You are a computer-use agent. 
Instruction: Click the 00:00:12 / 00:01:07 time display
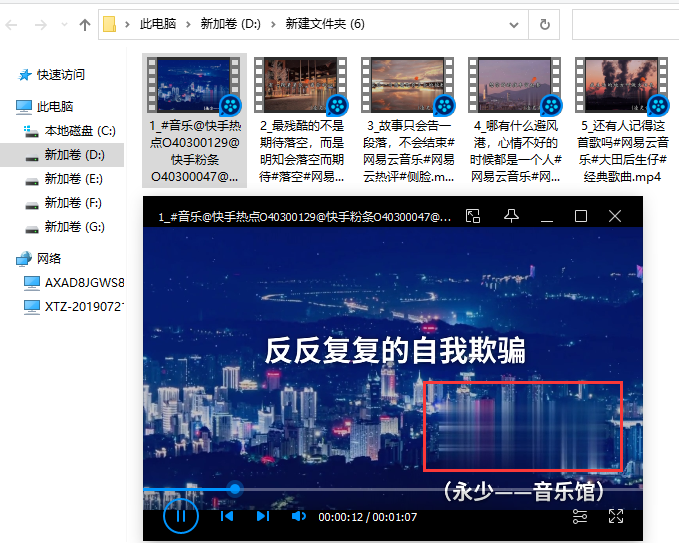coord(368,517)
